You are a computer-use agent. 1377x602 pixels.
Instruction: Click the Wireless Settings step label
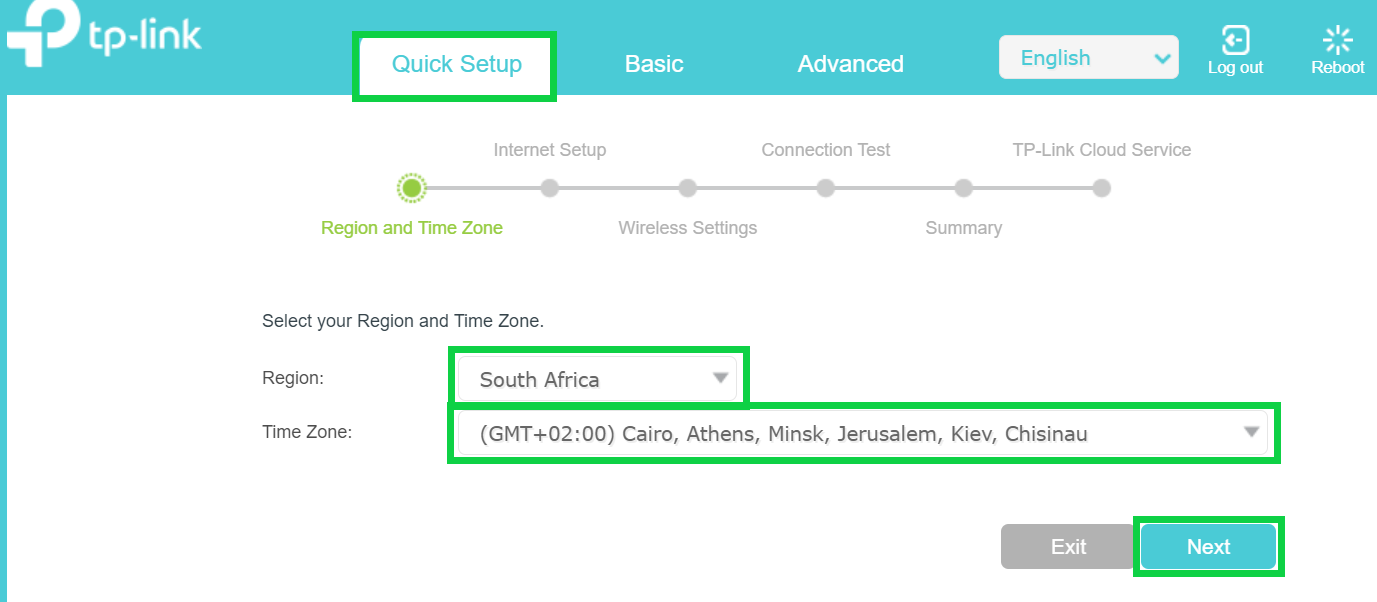click(687, 228)
